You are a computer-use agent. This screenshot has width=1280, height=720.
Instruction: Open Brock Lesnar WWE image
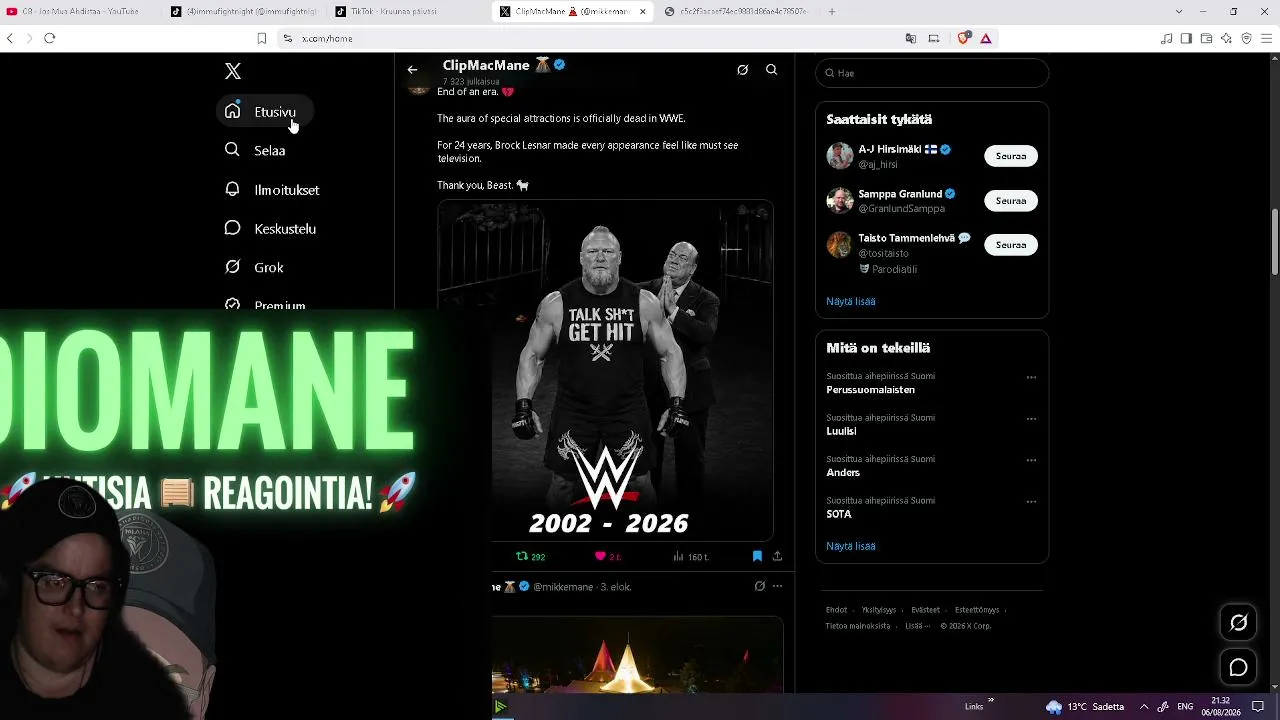pyautogui.click(x=605, y=371)
